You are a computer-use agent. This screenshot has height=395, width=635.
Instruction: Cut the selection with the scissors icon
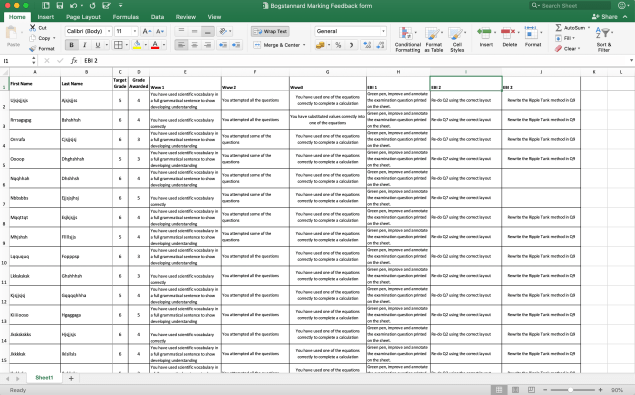pyautogui.click(x=32, y=28)
